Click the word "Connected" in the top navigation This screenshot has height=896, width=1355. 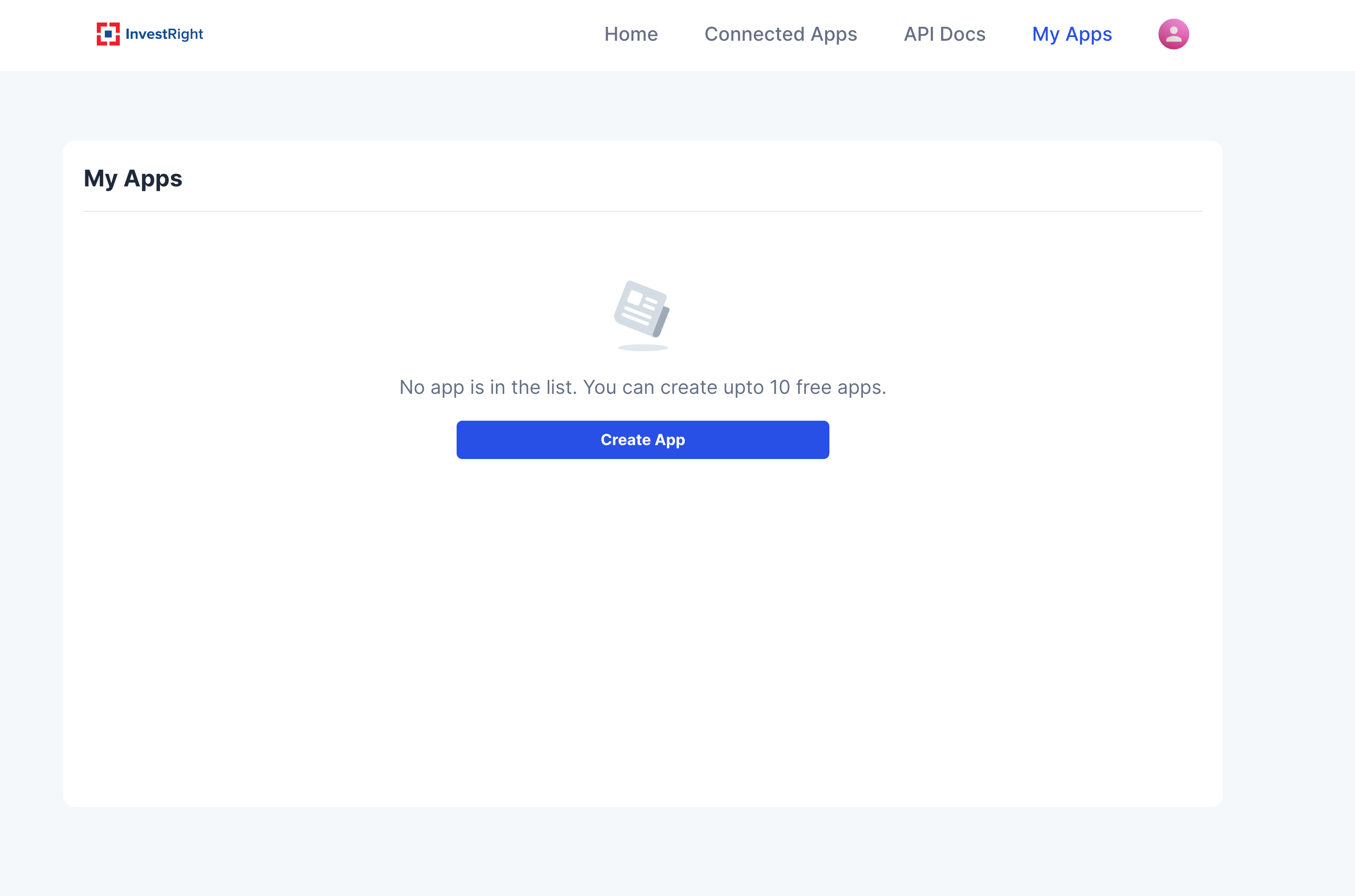click(754, 34)
